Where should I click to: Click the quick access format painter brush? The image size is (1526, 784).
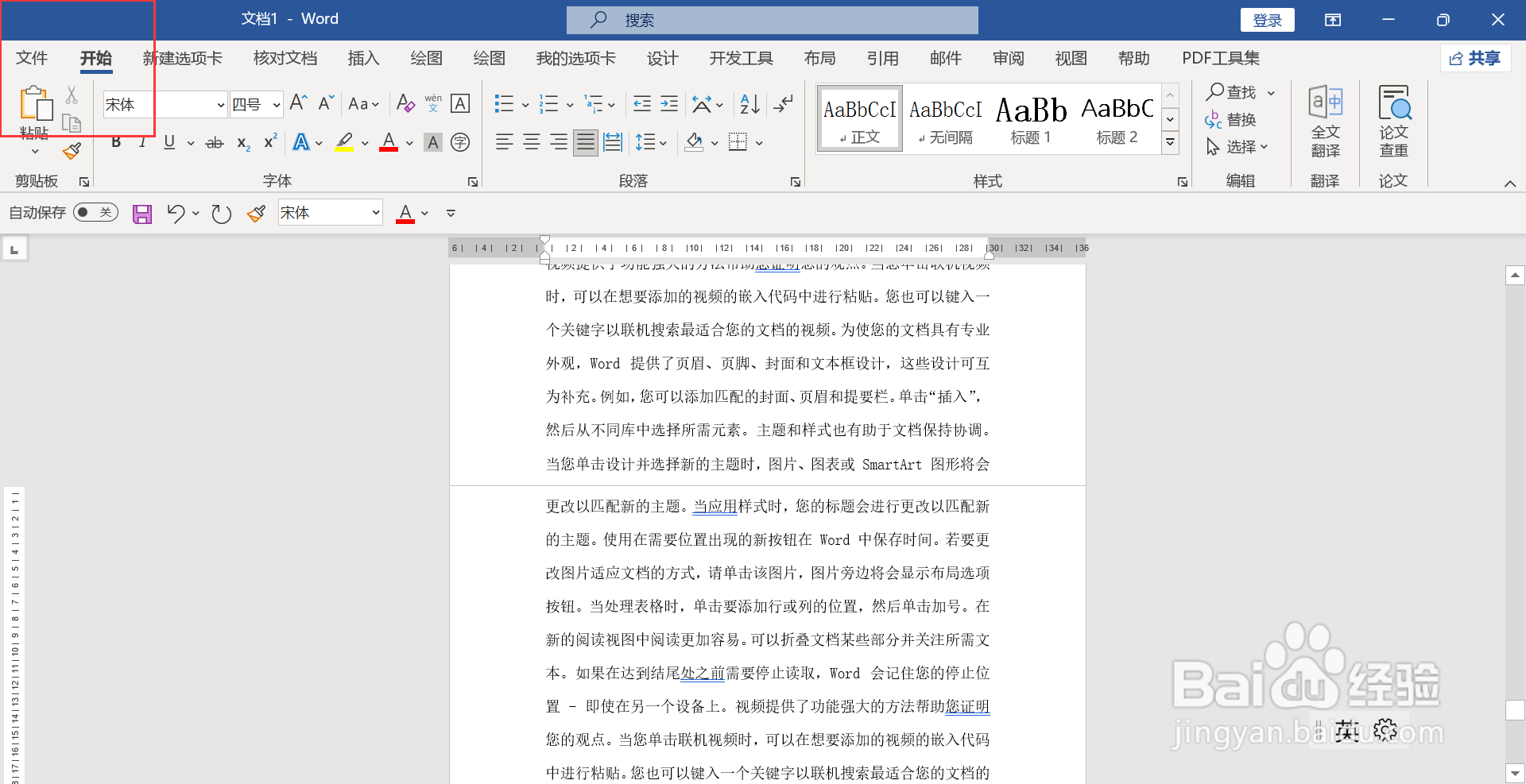(x=256, y=214)
